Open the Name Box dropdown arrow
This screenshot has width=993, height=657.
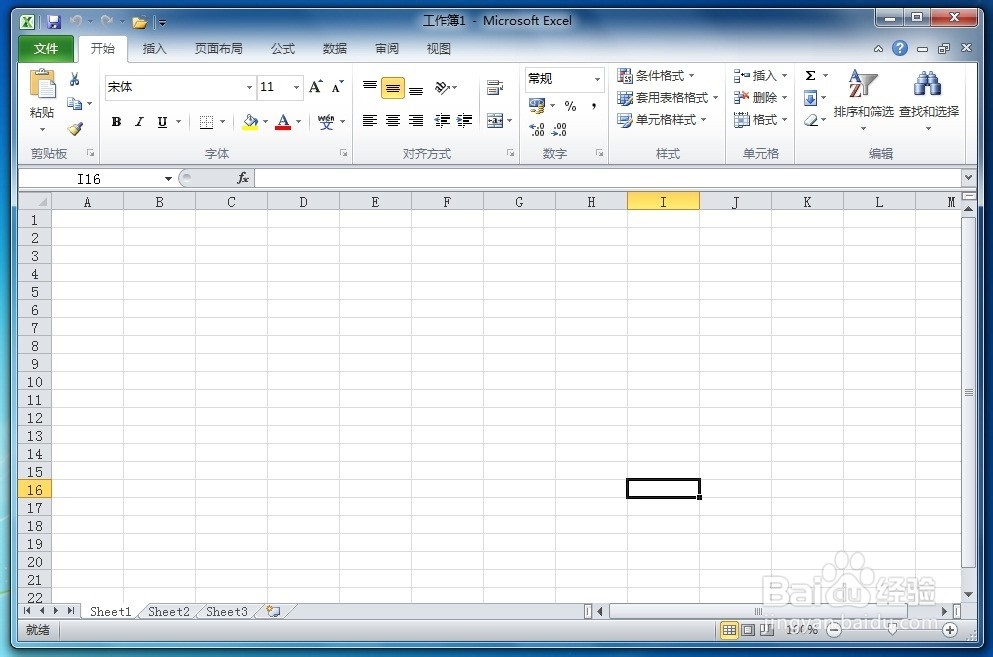click(168, 179)
